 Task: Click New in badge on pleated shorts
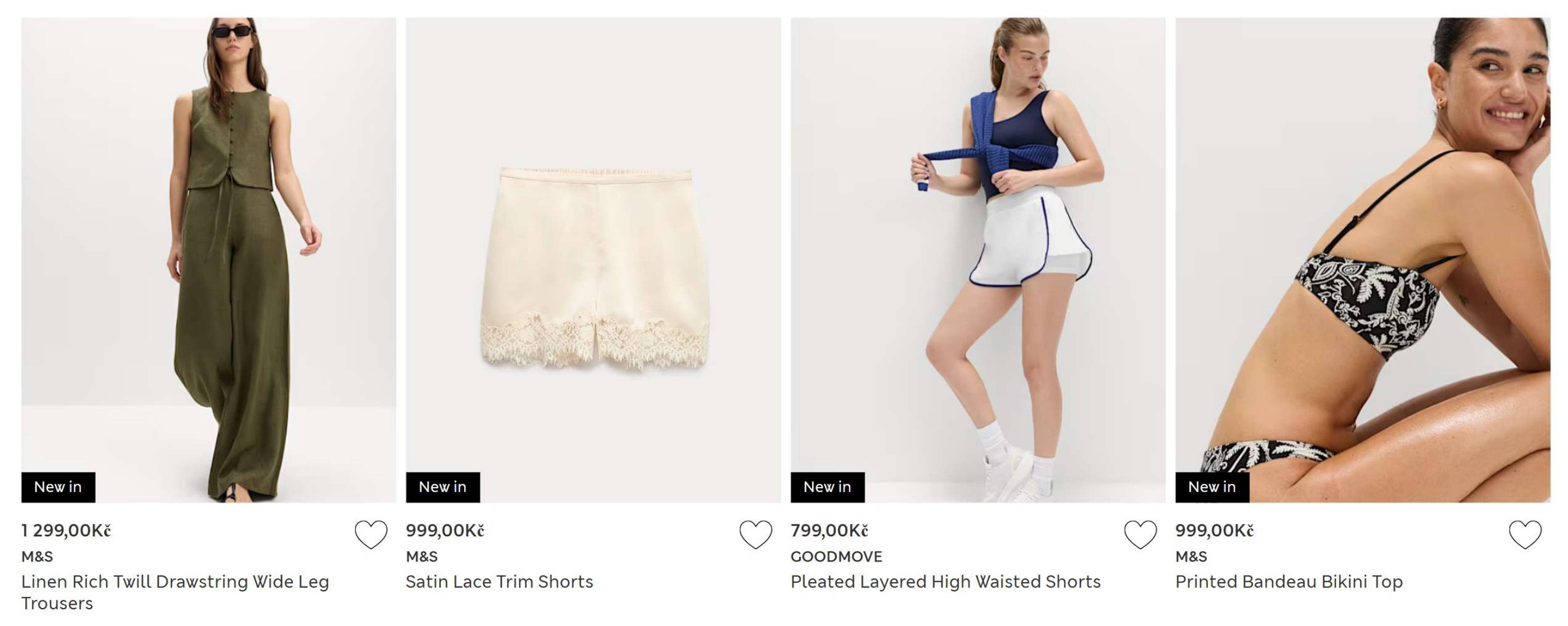pos(828,487)
